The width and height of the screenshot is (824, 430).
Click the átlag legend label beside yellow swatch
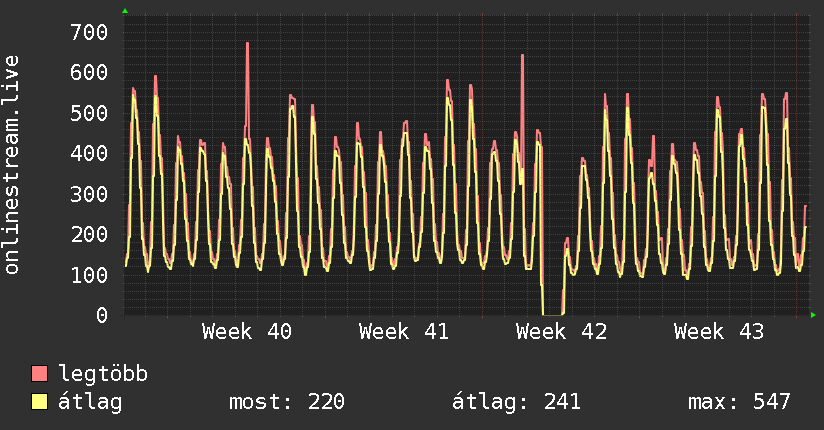pos(90,402)
